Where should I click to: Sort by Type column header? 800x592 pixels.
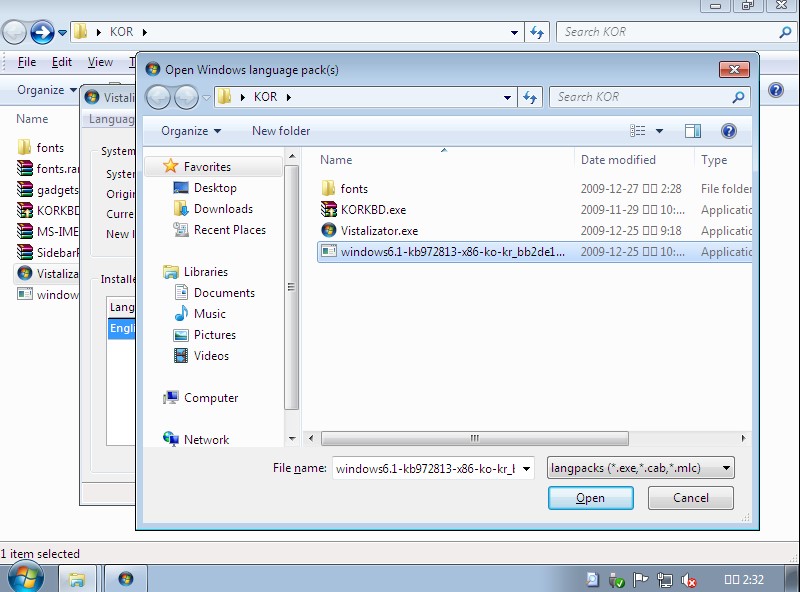tap(714, 160)
